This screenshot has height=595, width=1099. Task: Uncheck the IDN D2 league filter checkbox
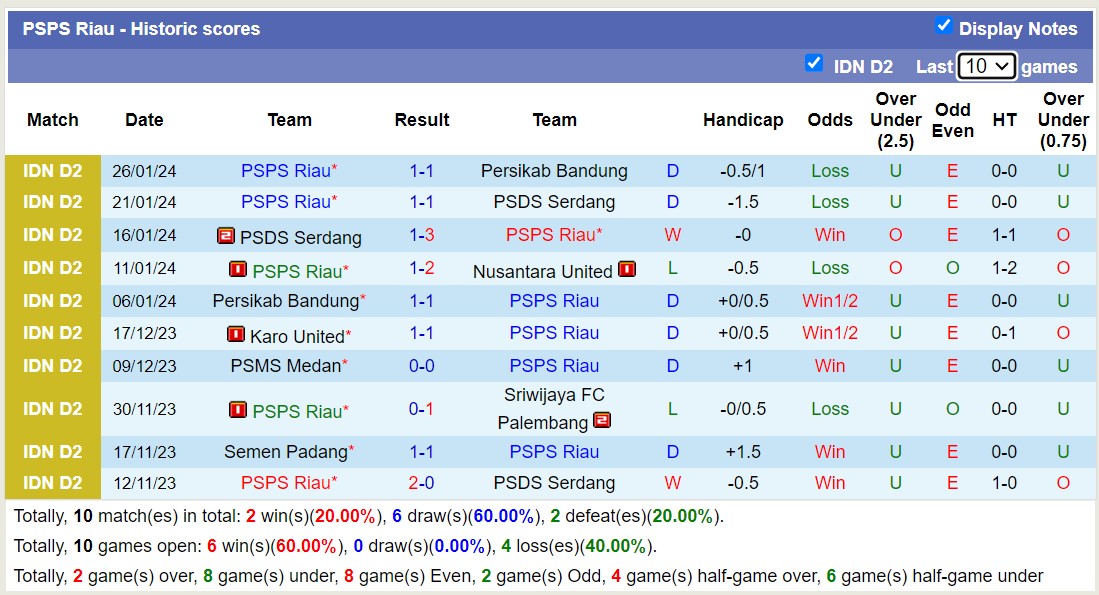814,64
